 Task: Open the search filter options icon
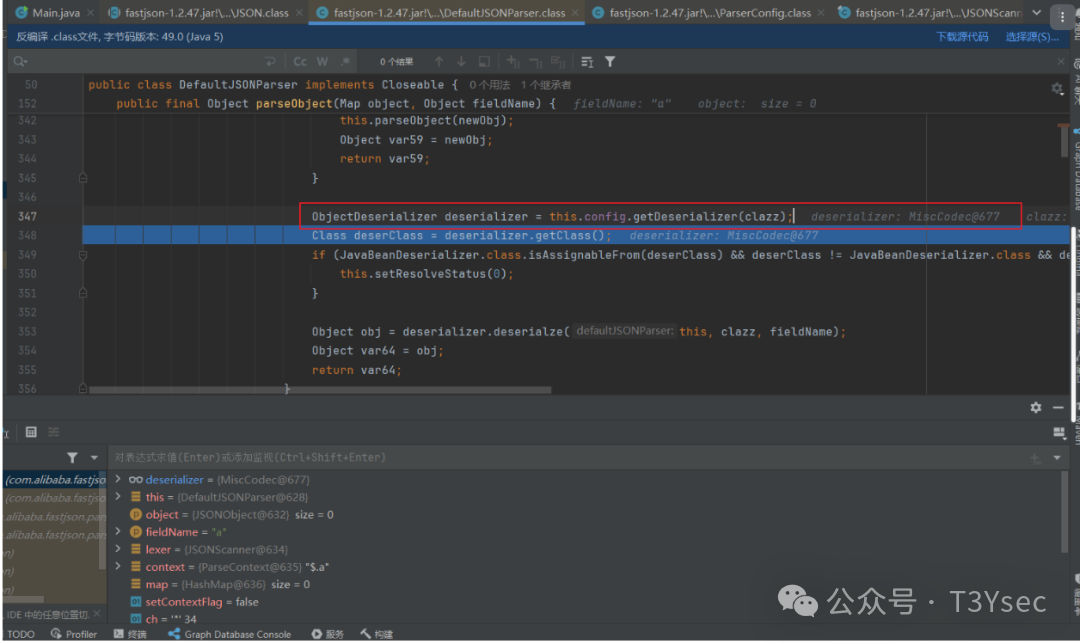(610, 62)
